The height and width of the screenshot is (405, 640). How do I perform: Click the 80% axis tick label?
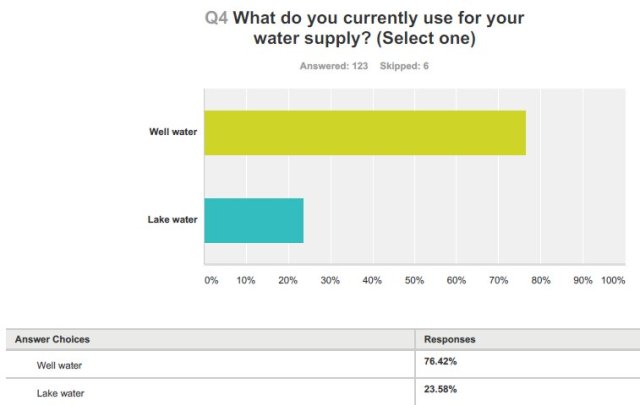click(x=541, y=280)
